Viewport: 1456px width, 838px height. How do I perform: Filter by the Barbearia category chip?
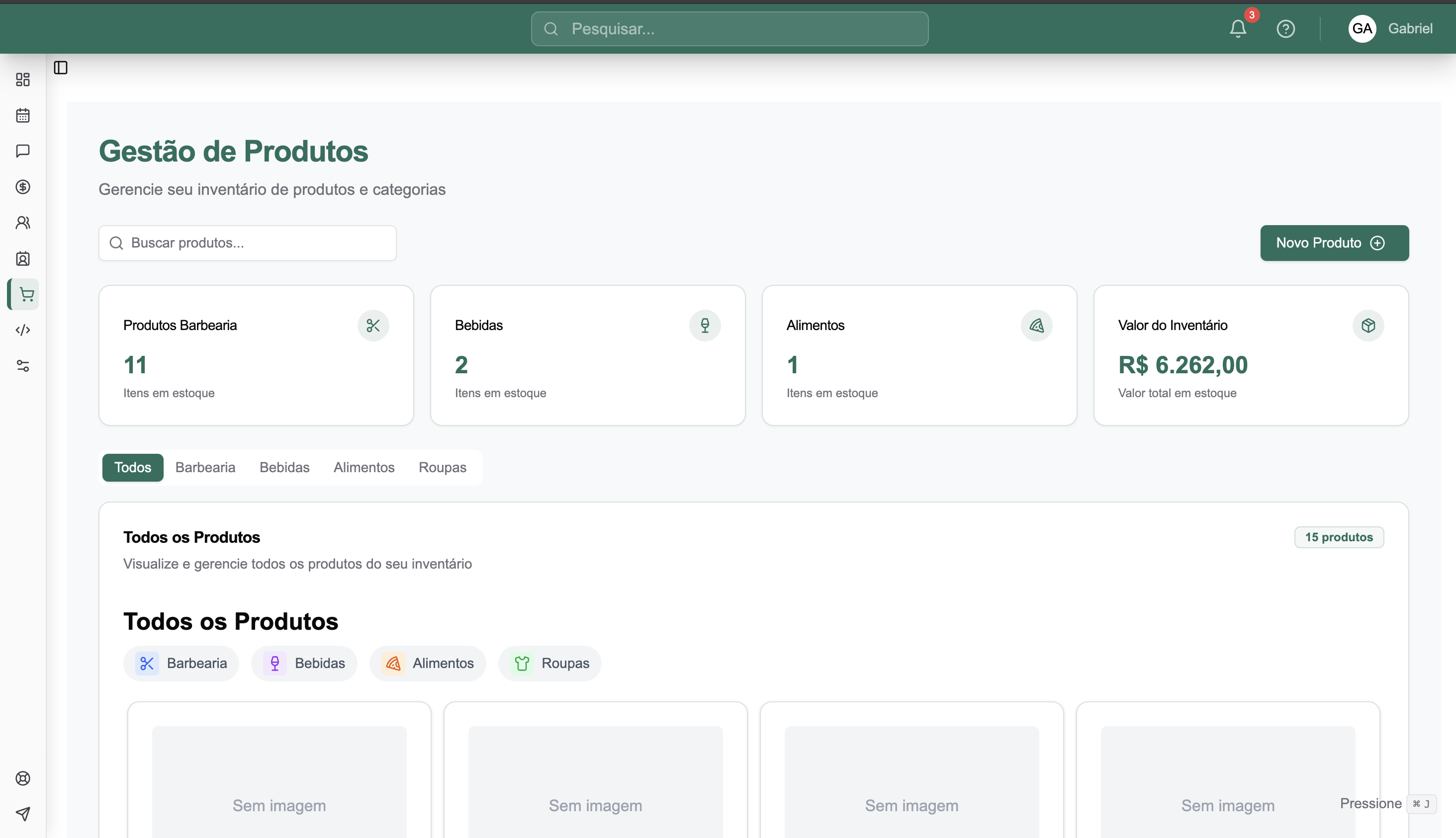click(x=182, y=663)
